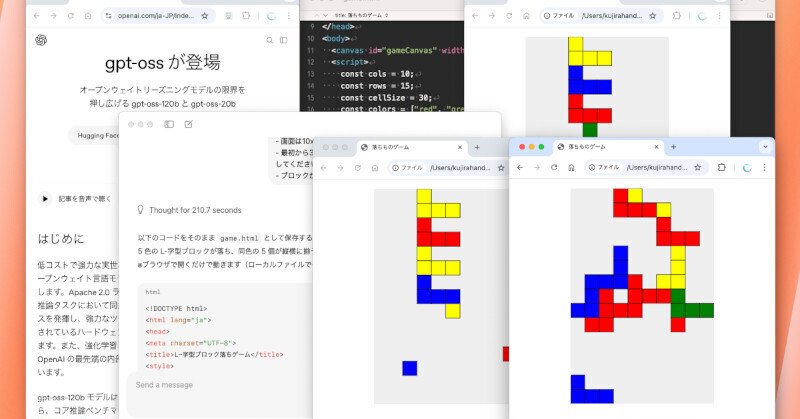The width and height of the screenshot is (800, 419).
Task: Click the canvas id="gameCanvas" code line
Action: click(397, 50)
